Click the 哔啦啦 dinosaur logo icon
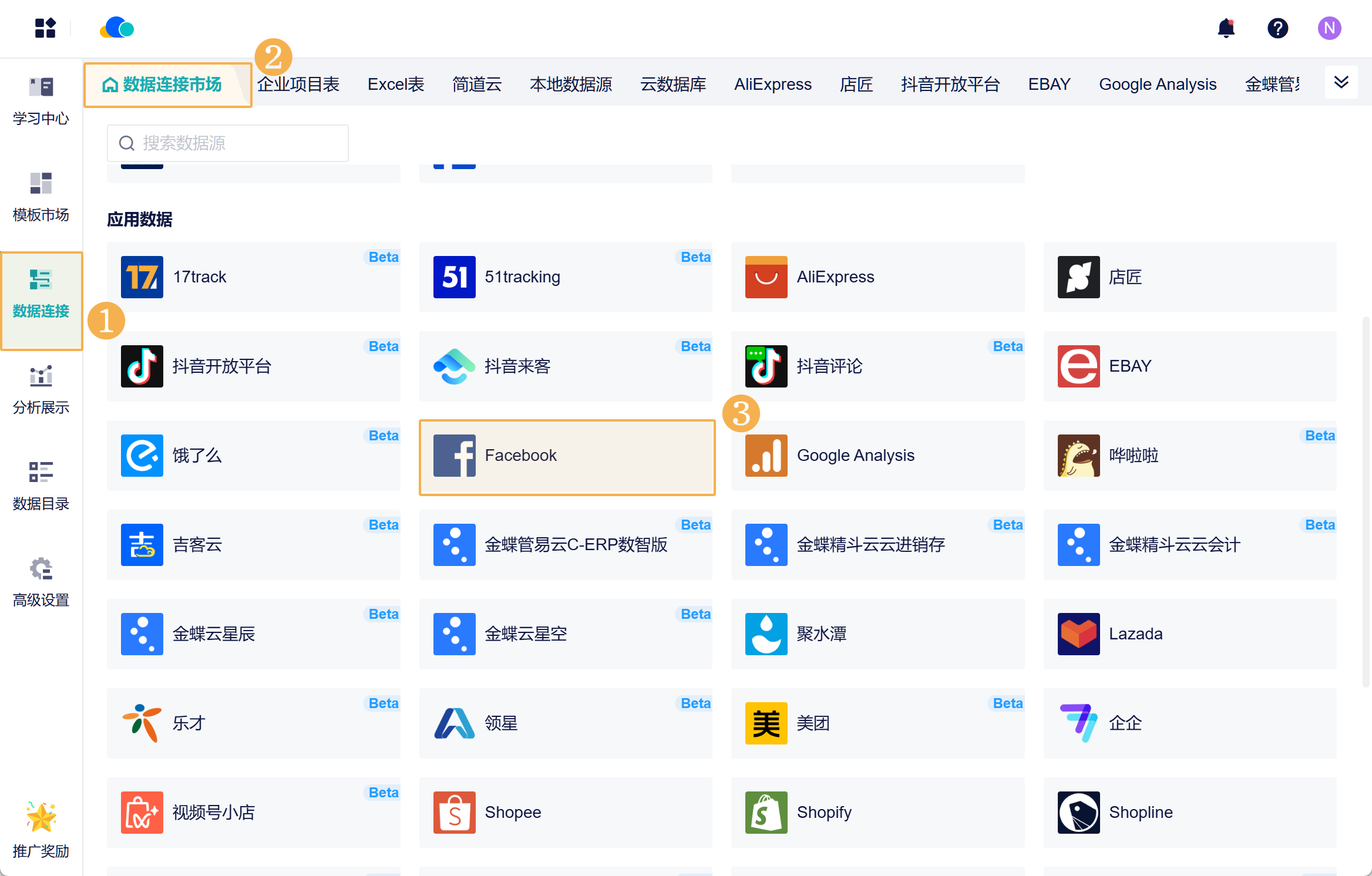1372x876 pixels. [1079, 456]
